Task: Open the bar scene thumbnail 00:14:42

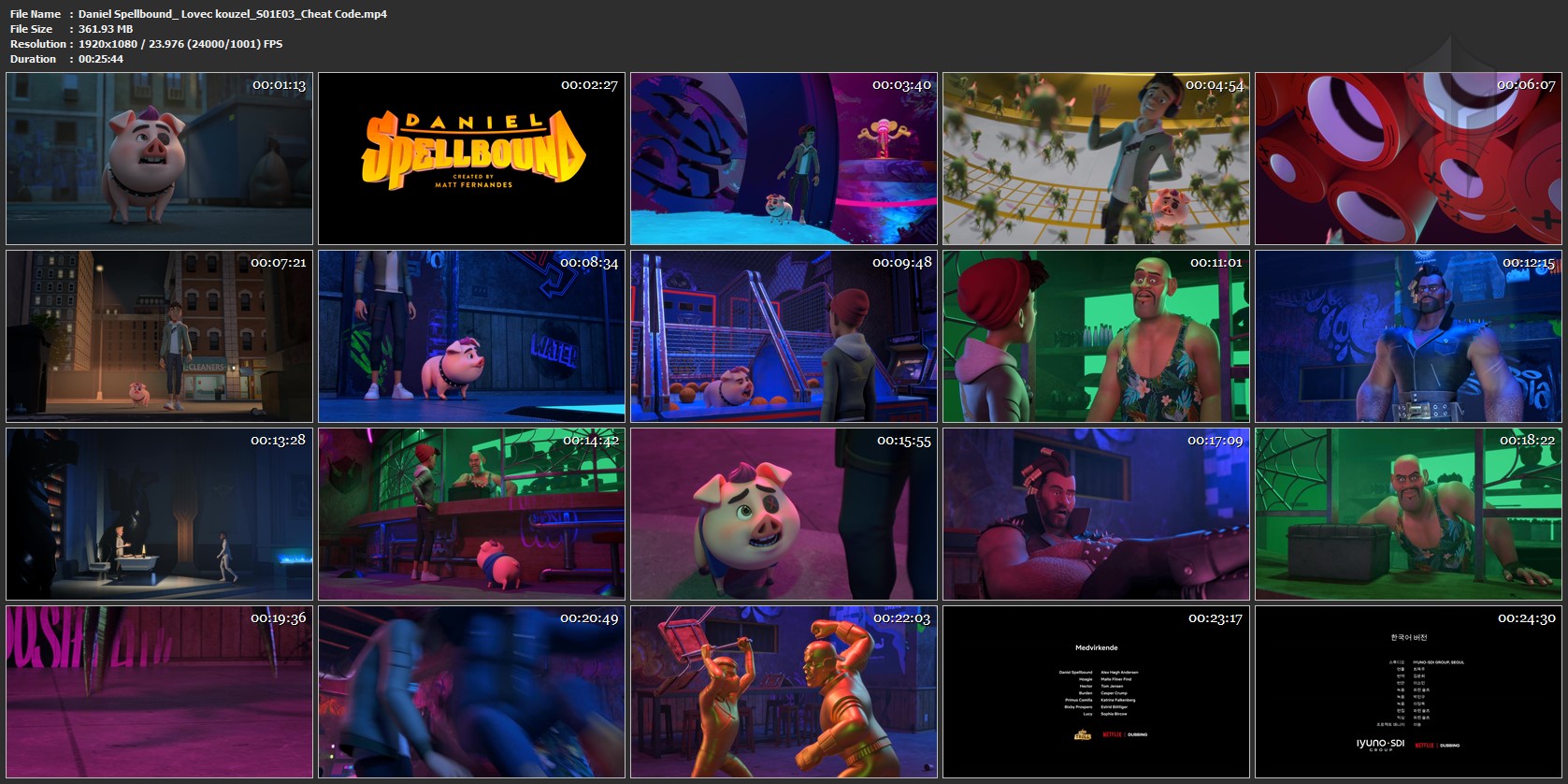Action: [x=471, y=514]
